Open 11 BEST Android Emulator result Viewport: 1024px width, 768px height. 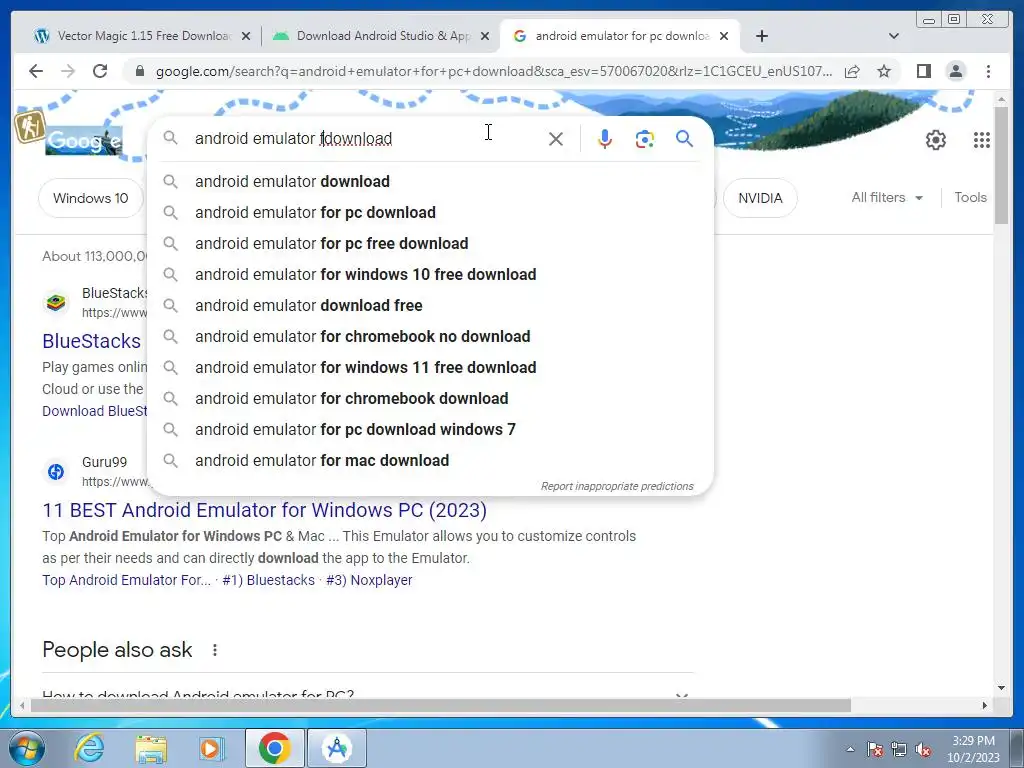tap(264, 510)
